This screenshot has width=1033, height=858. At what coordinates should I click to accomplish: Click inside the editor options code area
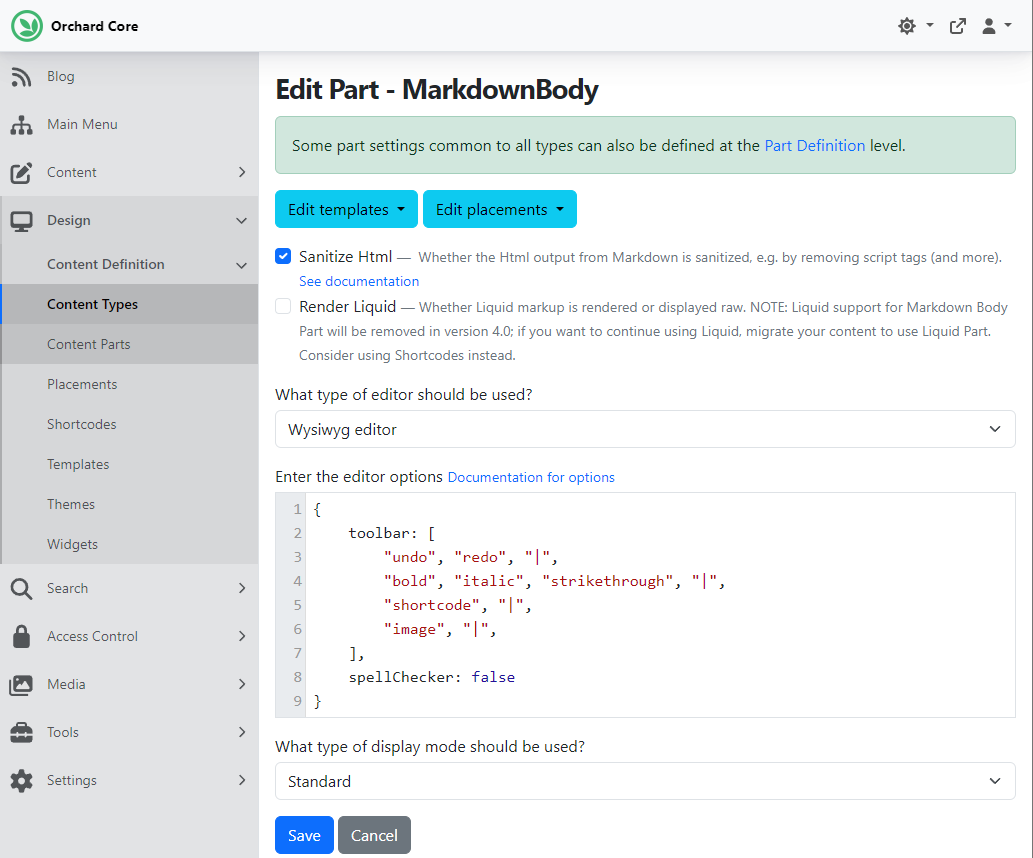(x=659, y=605)
